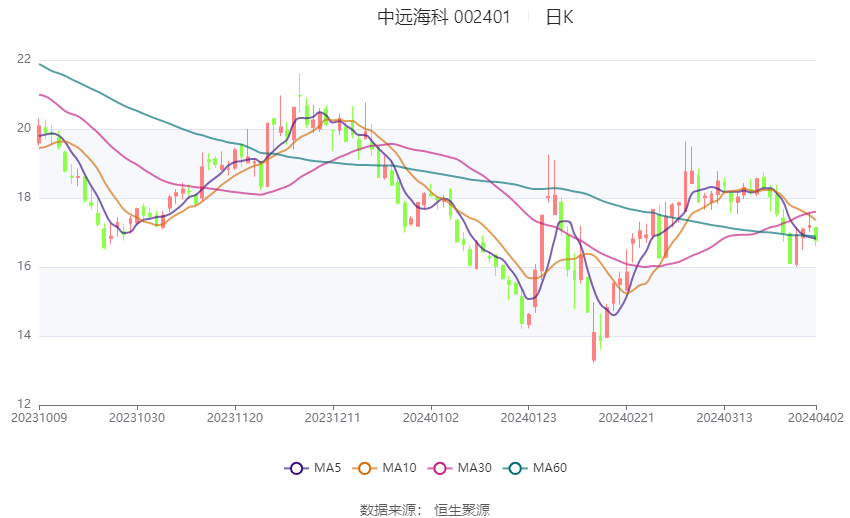Viewport: 850px width, 518px height.
Task: Toggle MA60 visibility via its text label
Action: click(x=550, y=468)
